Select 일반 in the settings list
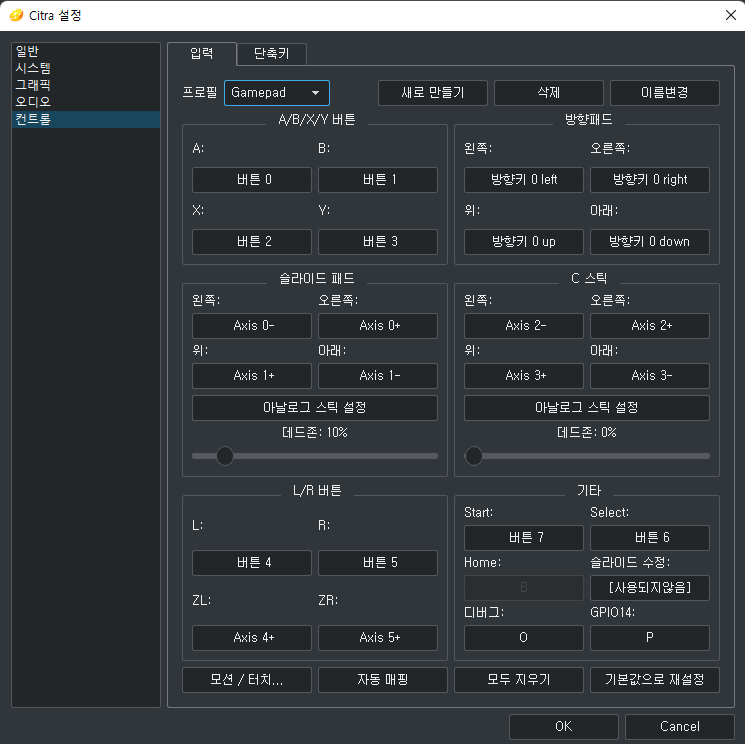This screenshot has width=745, height=744. coord(86,51)
